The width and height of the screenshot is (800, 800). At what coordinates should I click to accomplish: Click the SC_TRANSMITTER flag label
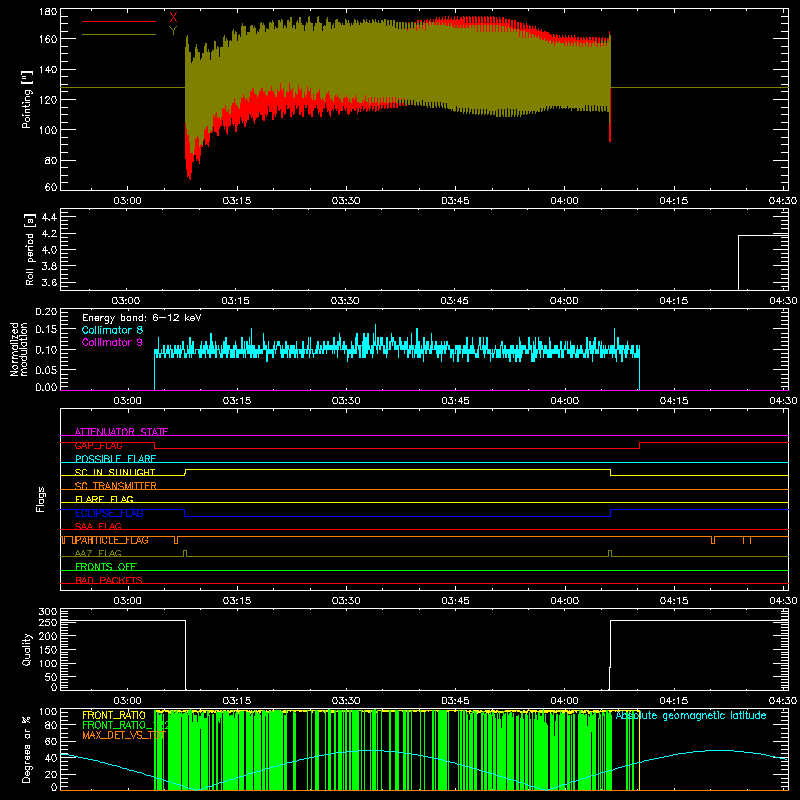pyautogui.click(x=116, y=486)
